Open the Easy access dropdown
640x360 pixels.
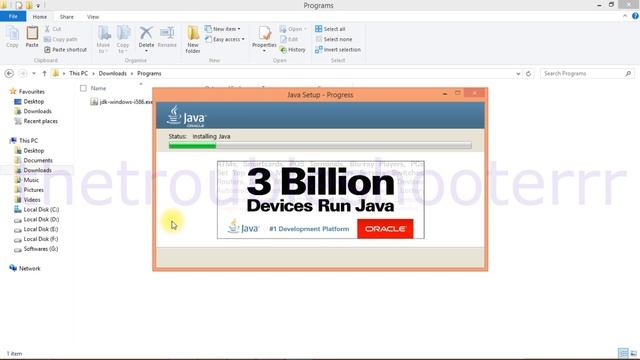point(224,39)
